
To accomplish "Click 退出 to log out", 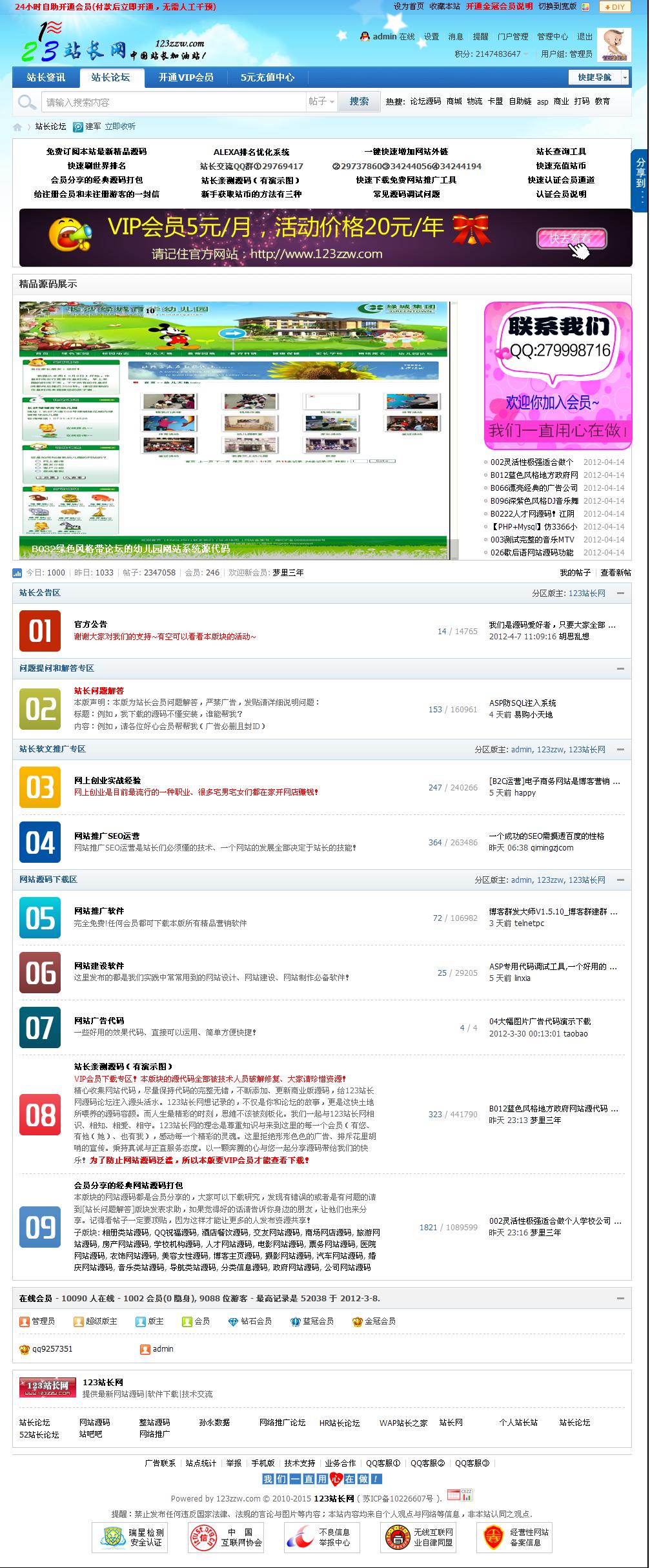I will click(x=585, y=37).
